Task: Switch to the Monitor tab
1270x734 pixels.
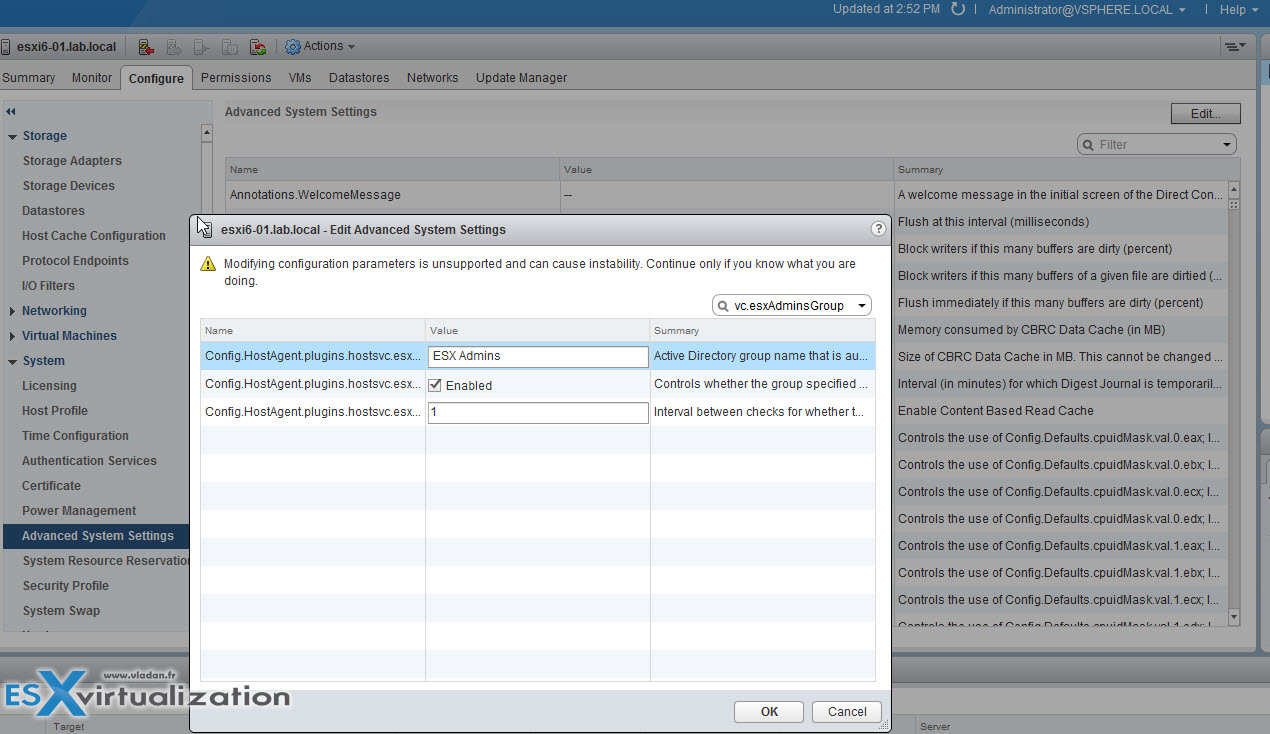Action: tap(91, 77)
